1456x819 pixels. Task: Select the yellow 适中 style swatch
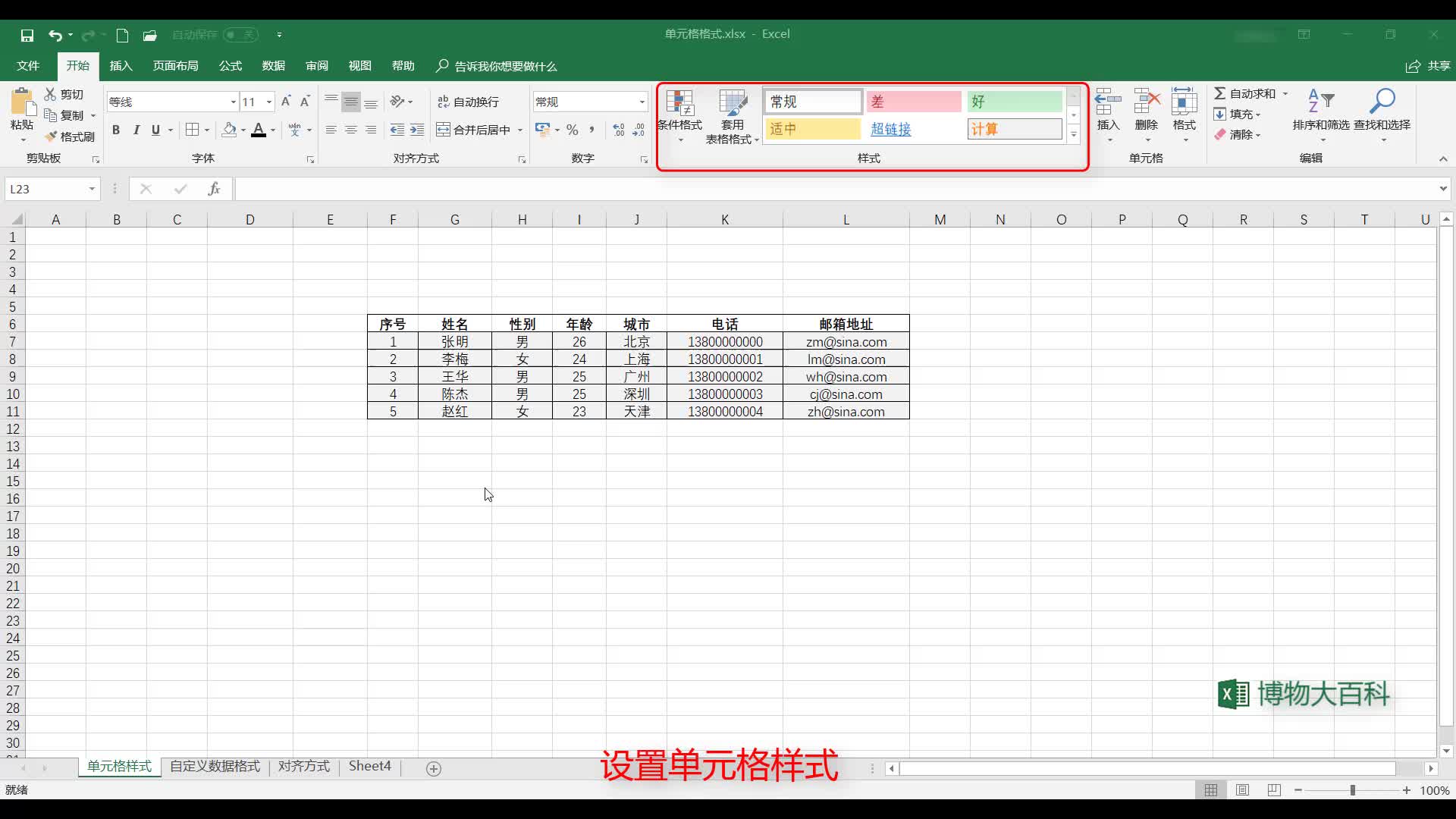point(812,129)
